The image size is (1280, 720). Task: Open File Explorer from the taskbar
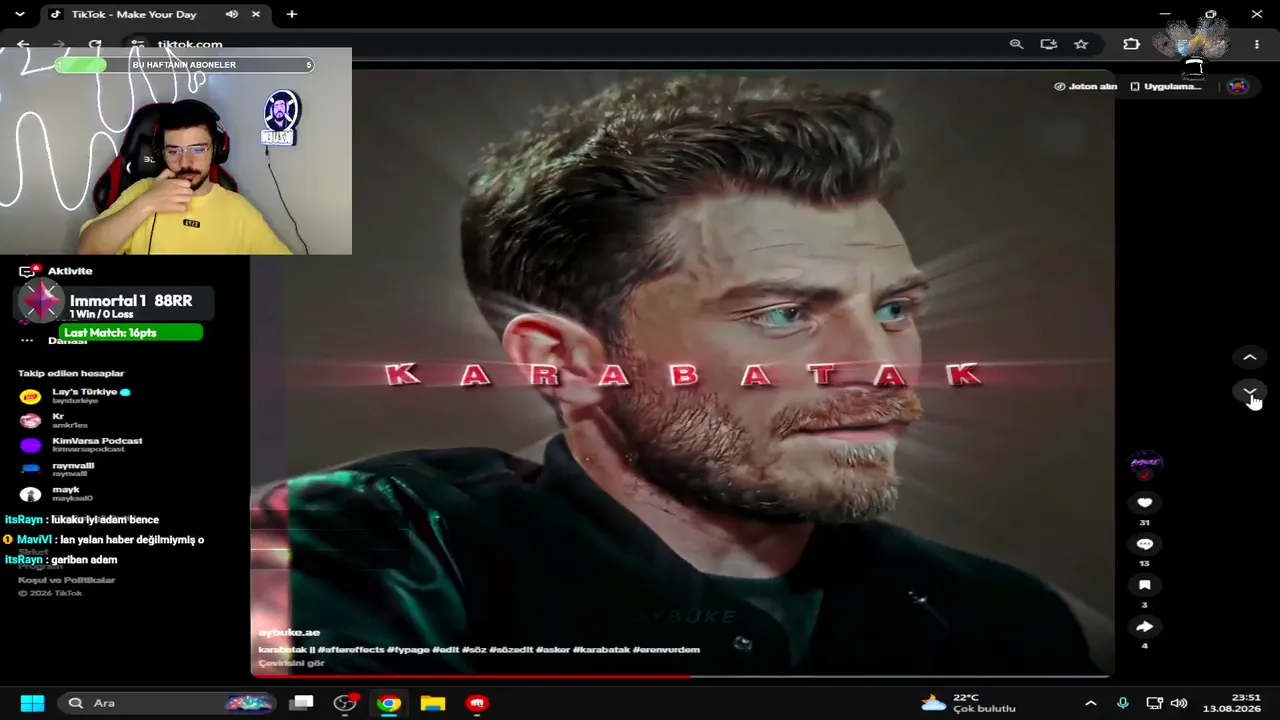click(x=433, y=703)
